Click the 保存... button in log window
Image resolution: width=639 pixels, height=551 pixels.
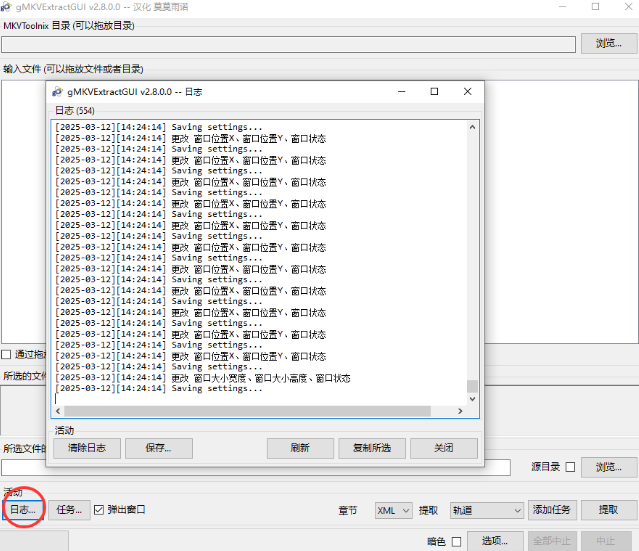click(x=159, y=448)
